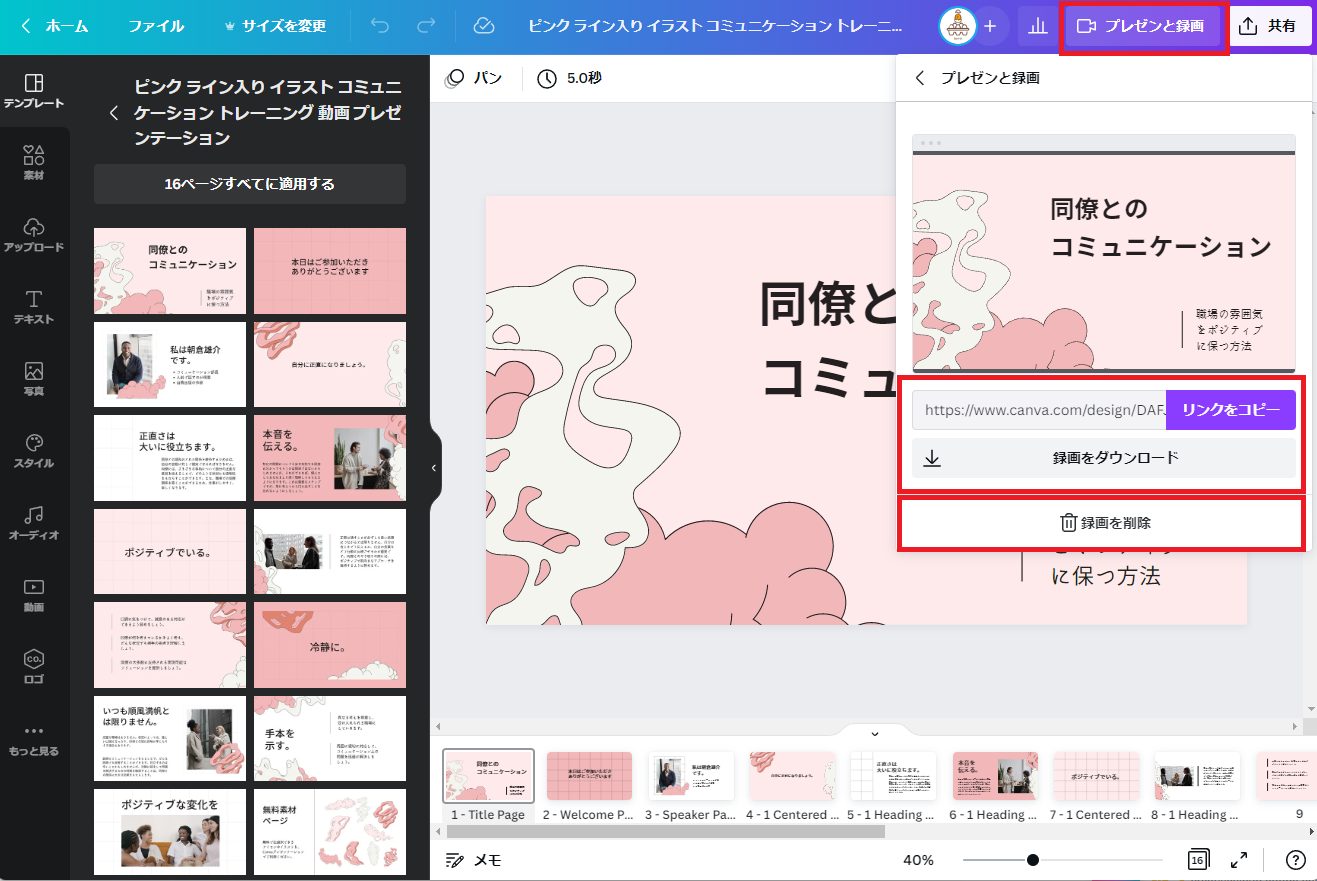Screen dimensions: 1317x881
Task: Click the プレゼンと録画 button
Action: click(x=1143, y=26)
